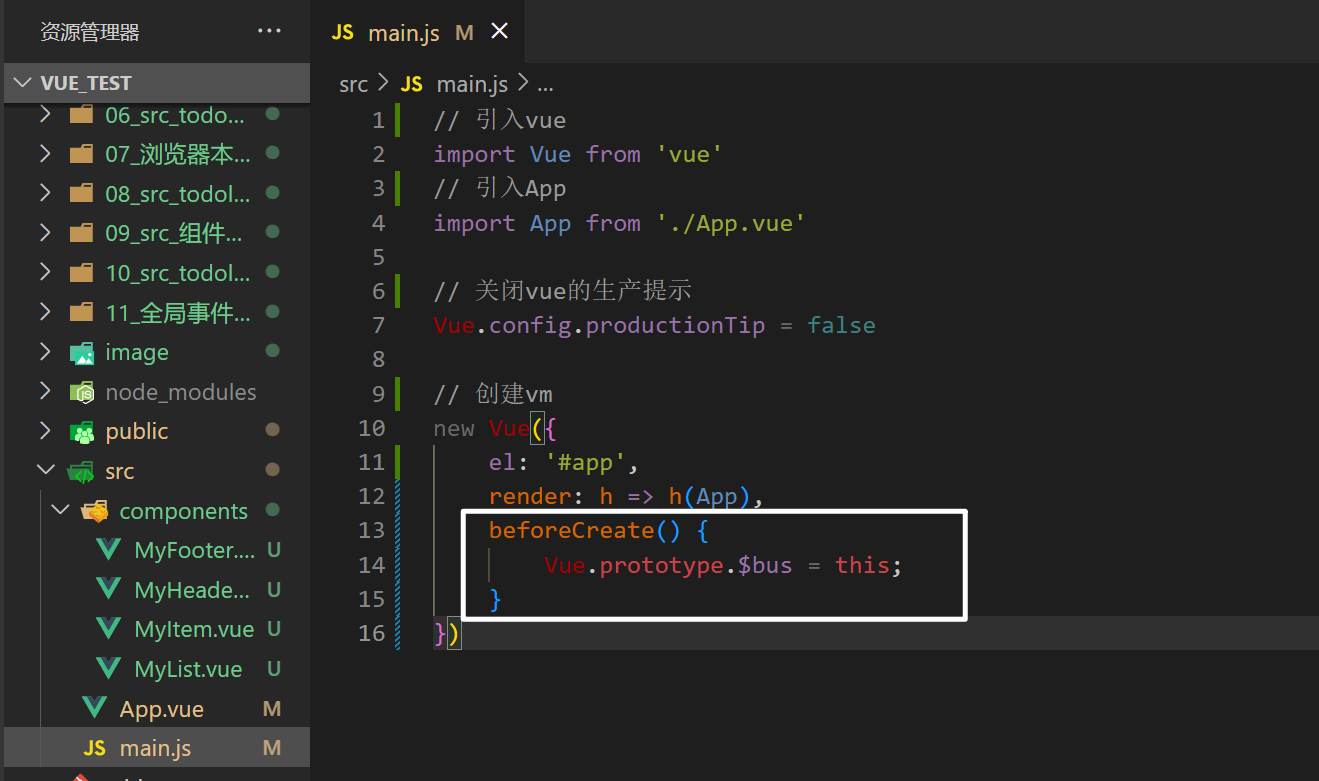The image size is (1319, 781).
Task: Open MyHeade... file in the explorer
Action: (157, 590)
